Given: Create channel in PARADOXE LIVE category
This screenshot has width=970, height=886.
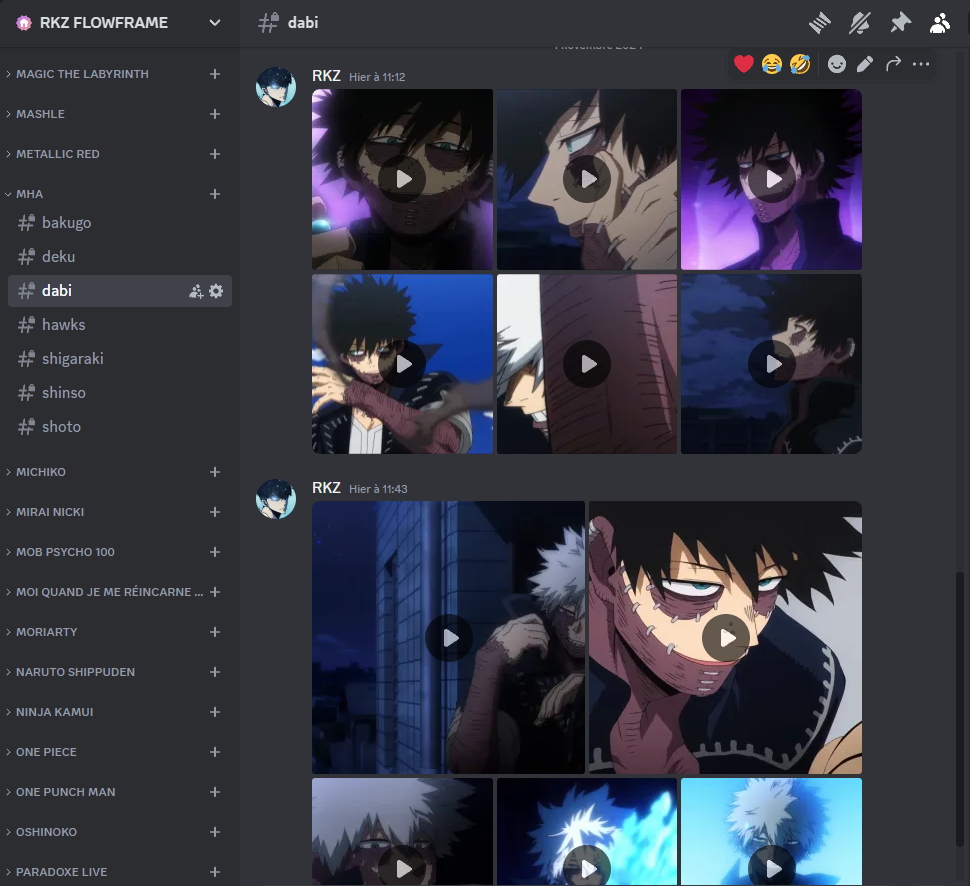Looking at the screenshot, I should click(x=215, y=872).
